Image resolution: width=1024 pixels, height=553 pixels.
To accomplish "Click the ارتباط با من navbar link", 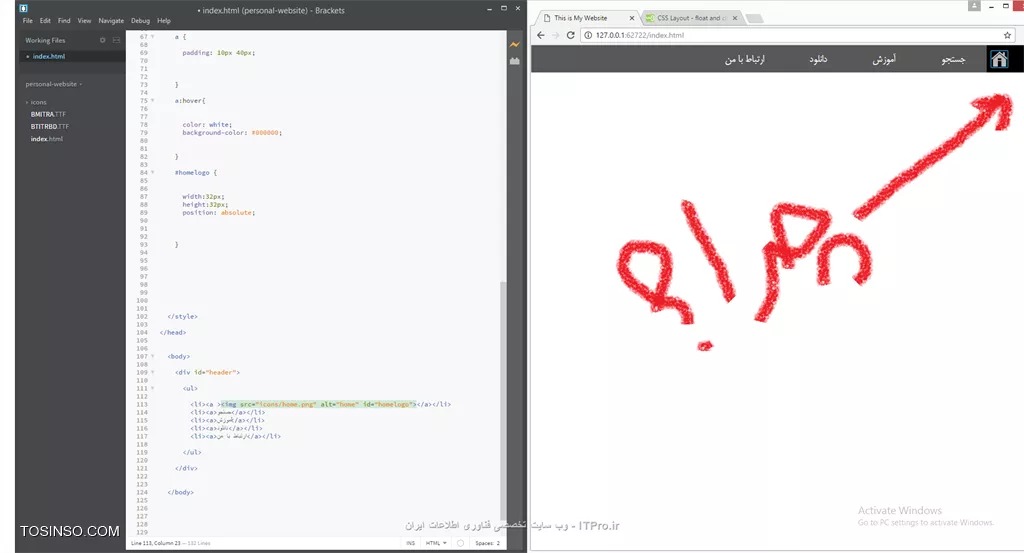I will [x=745, y=59].
